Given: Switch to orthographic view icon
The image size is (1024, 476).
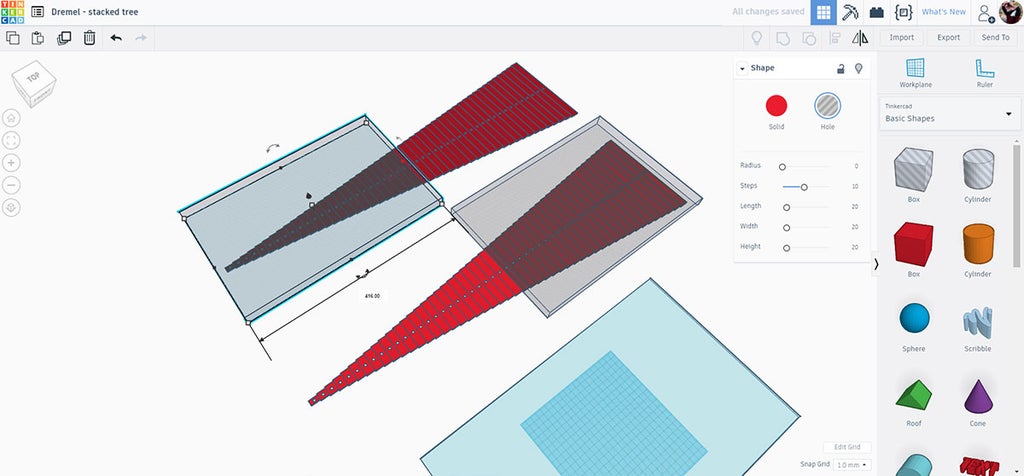Looking at the screenshot, I should (12, 208).
